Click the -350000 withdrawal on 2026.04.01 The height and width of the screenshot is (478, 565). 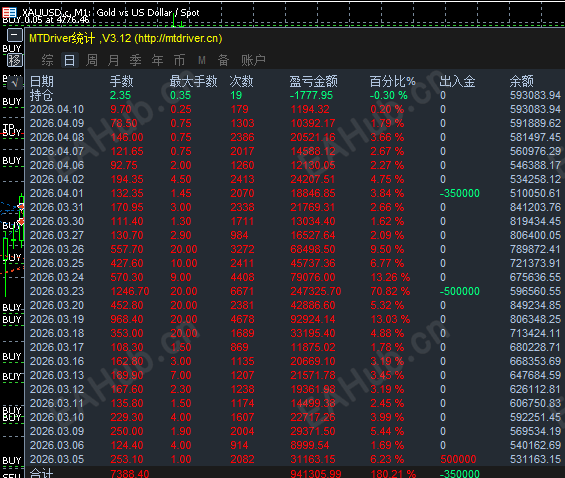click(x=460, y=193)
